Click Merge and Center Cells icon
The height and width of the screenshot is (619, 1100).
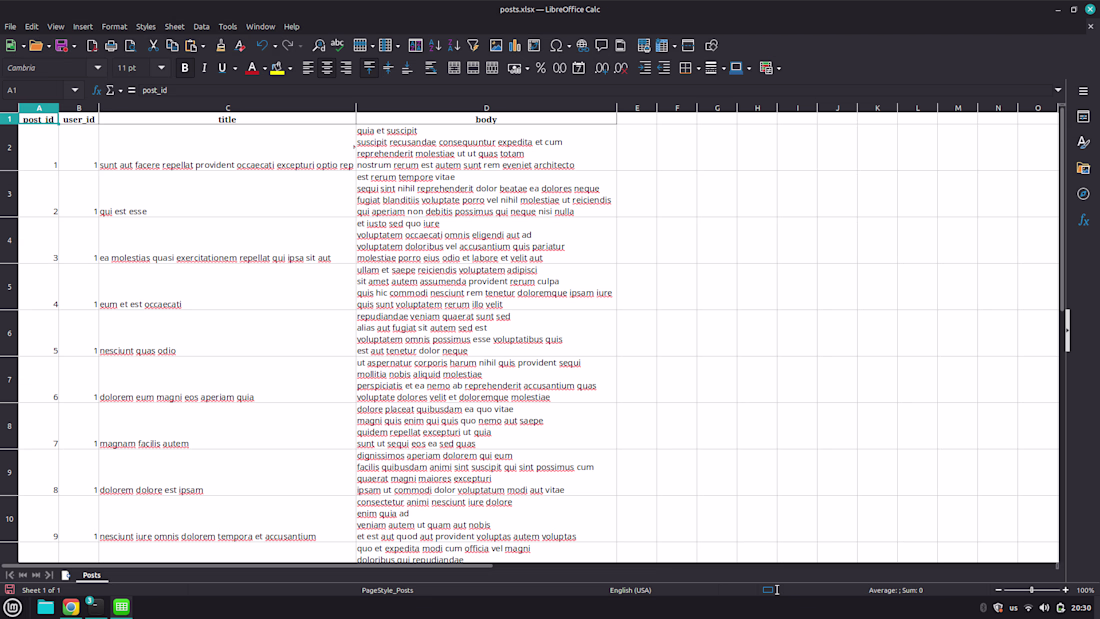coord(454,68)
